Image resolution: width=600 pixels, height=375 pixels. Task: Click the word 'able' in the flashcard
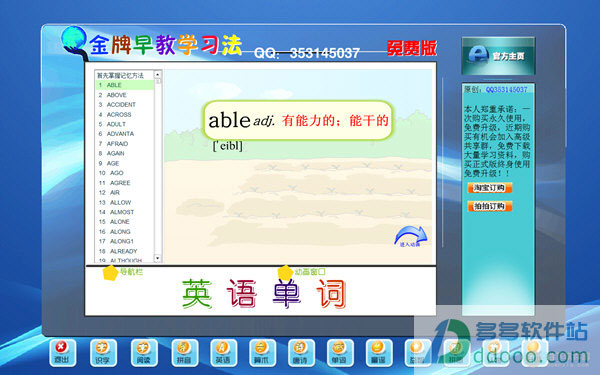point(229,120)
